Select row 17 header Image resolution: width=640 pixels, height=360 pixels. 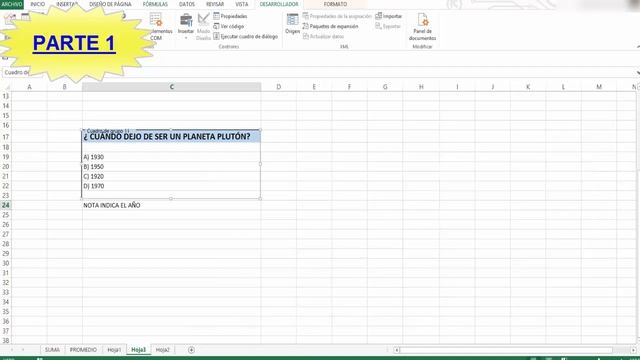[x=6, y=137]
